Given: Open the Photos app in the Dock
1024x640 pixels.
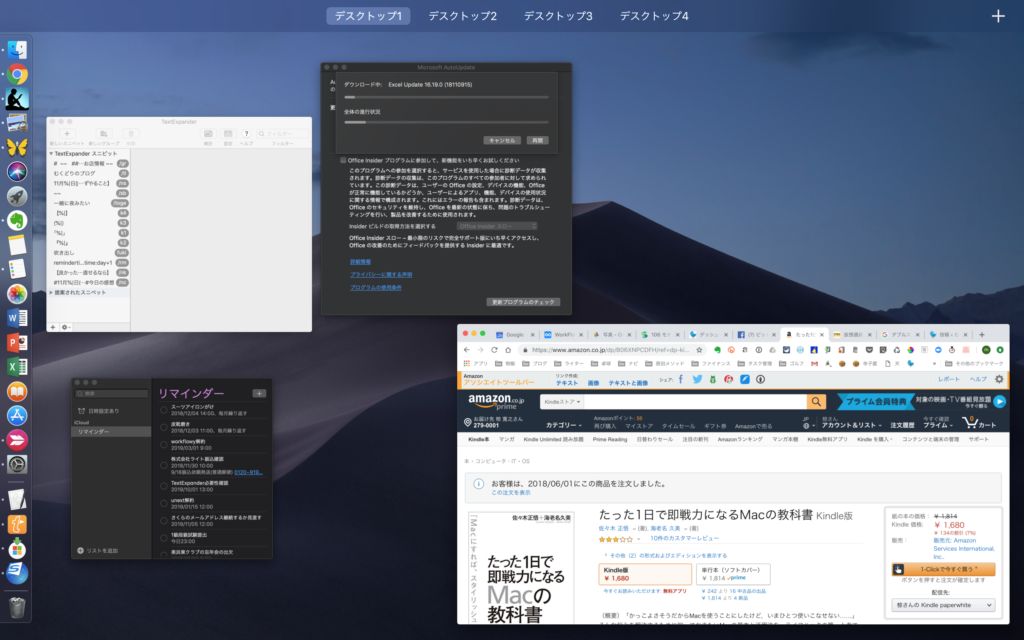Looking at the screenshot, I should [x=17, y=293].
